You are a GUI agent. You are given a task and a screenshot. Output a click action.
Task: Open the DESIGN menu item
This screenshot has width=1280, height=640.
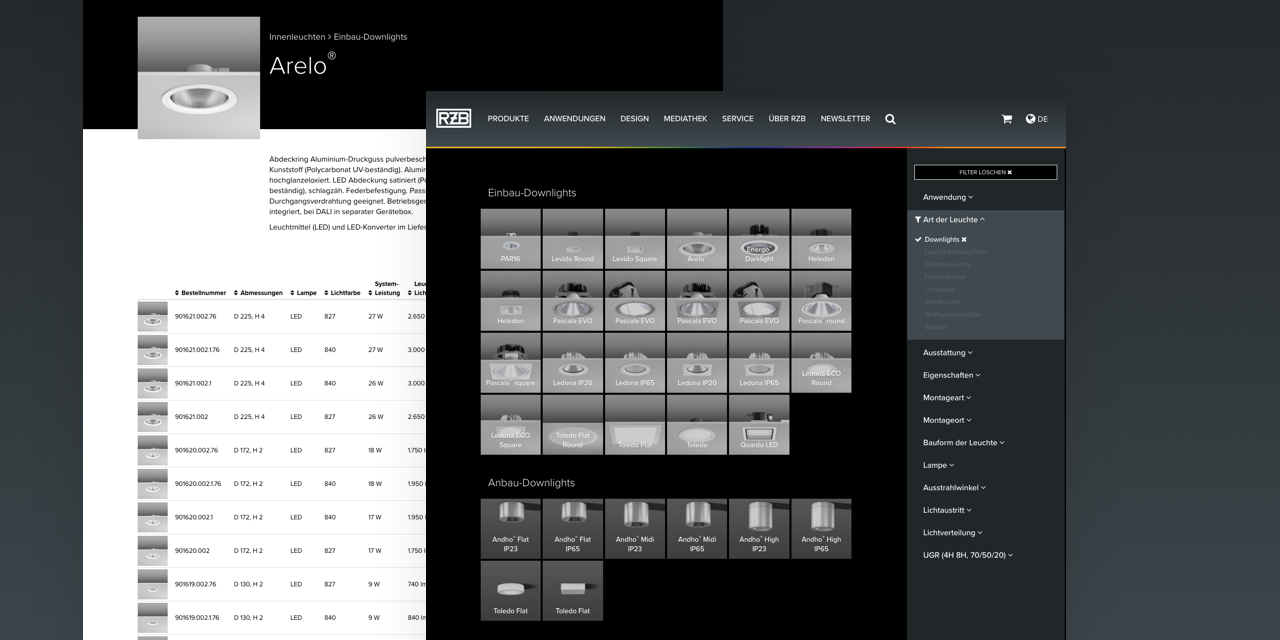click(634, 119)
